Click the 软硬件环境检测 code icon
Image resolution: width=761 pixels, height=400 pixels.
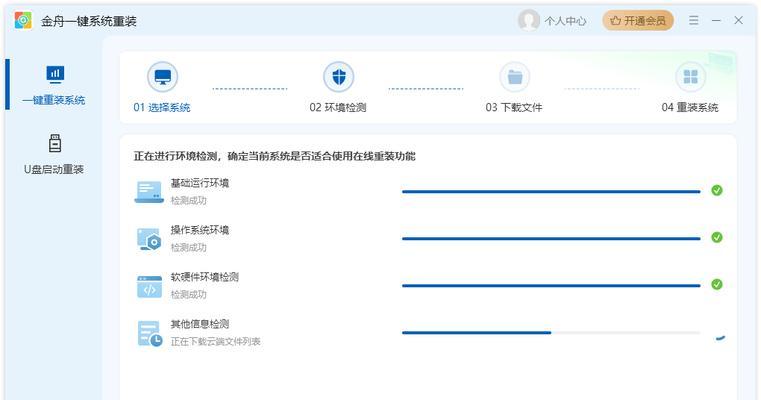coord(149,286)
